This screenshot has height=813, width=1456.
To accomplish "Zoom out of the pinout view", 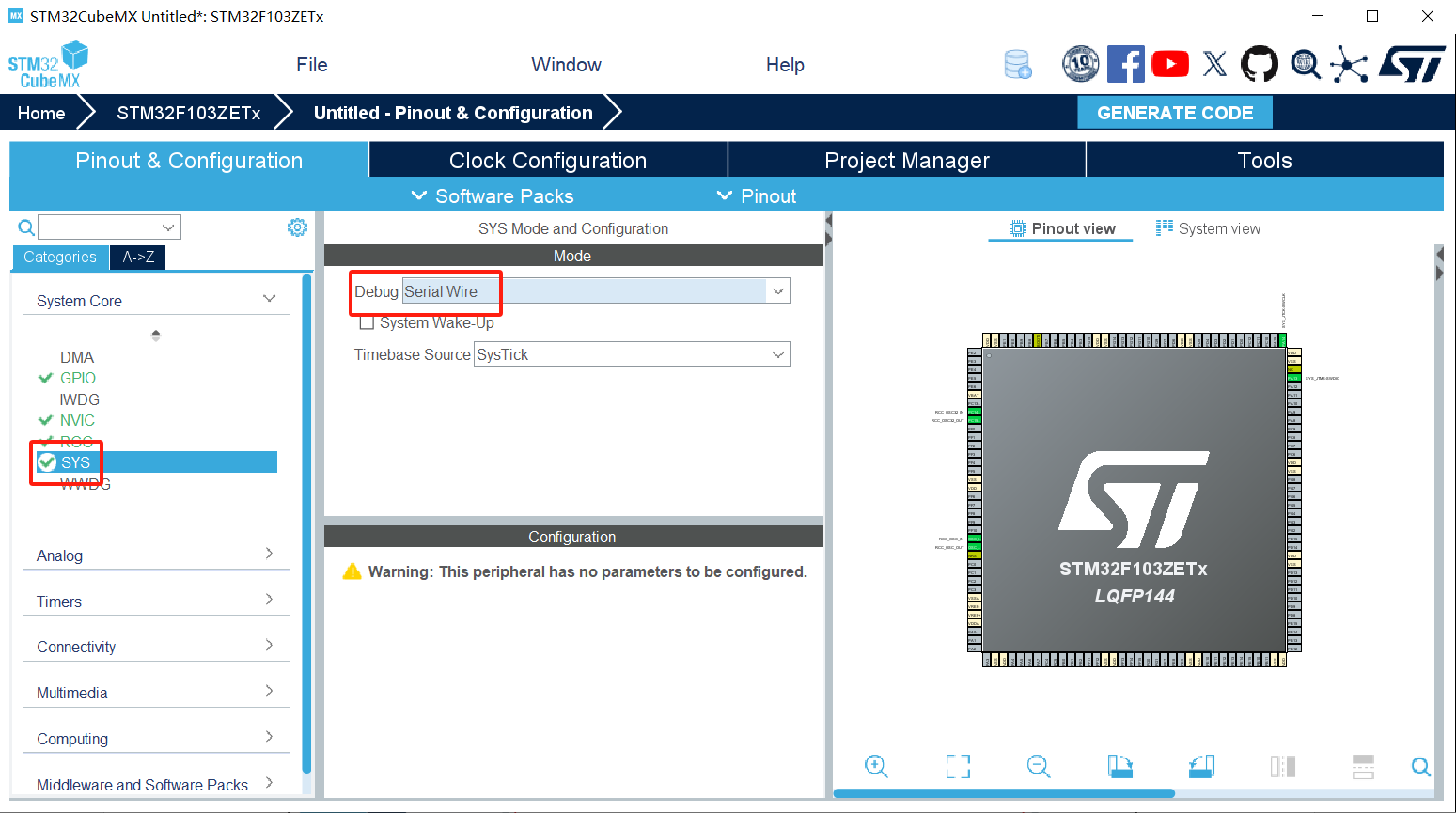I will pos(1039,766).
